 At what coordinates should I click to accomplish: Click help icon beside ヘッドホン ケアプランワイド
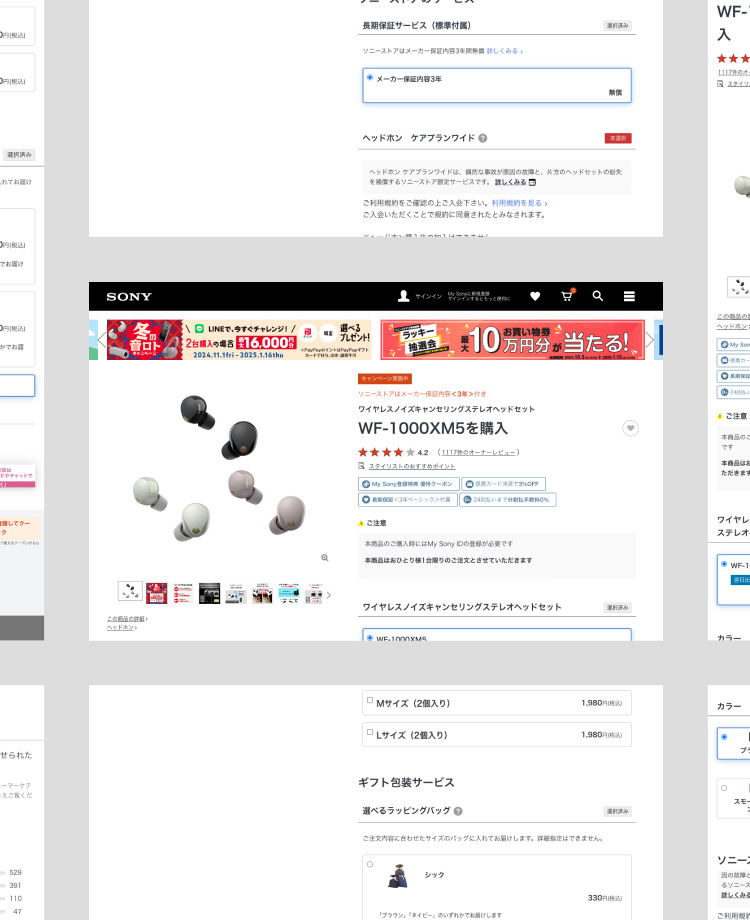point(483,138)
